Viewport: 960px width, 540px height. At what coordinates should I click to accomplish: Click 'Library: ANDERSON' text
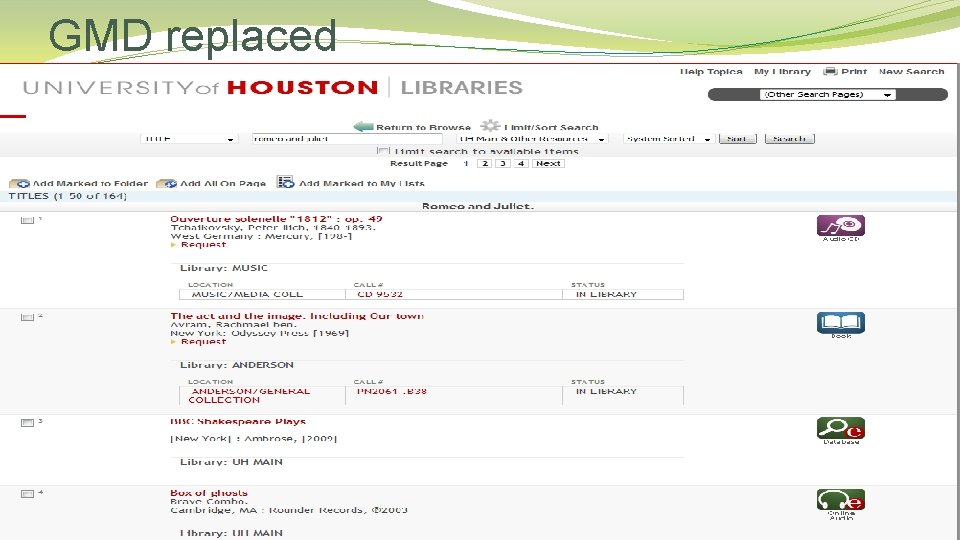[x=236, y=365]
